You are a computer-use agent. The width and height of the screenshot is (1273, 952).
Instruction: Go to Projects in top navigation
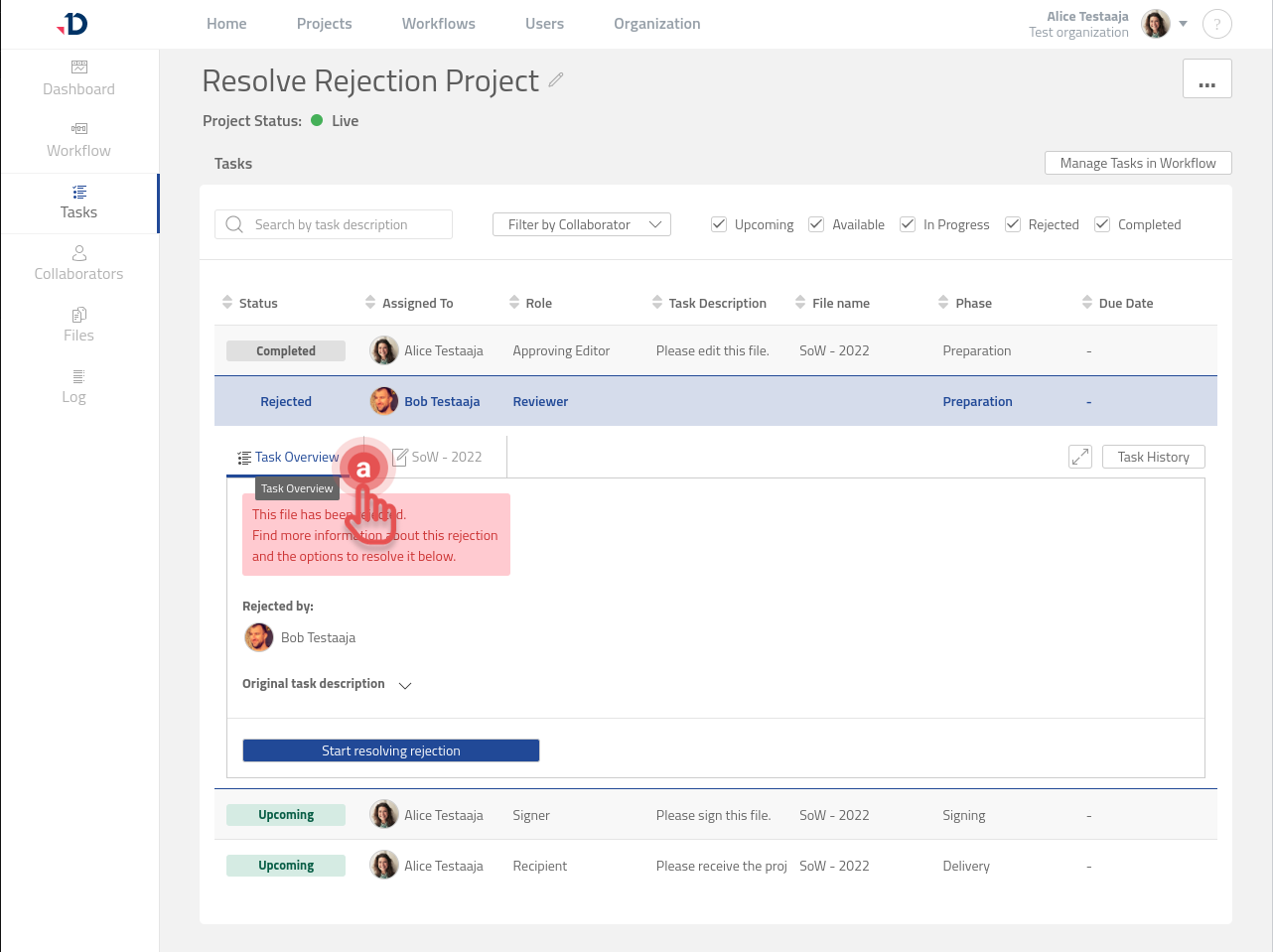tap(324, 24)
